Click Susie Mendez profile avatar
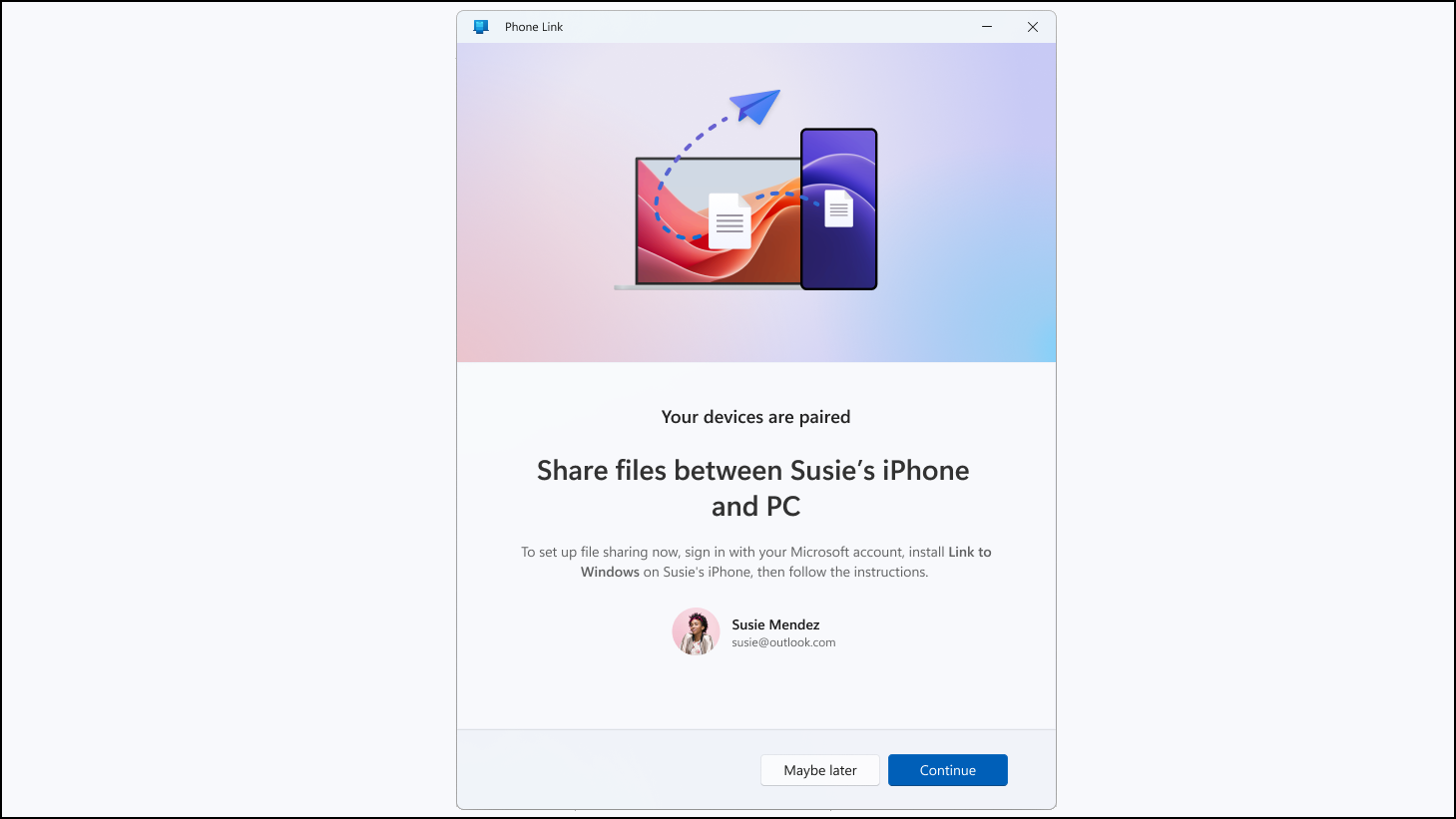This screenshot has height=819, width=1456. pos(696,631)
